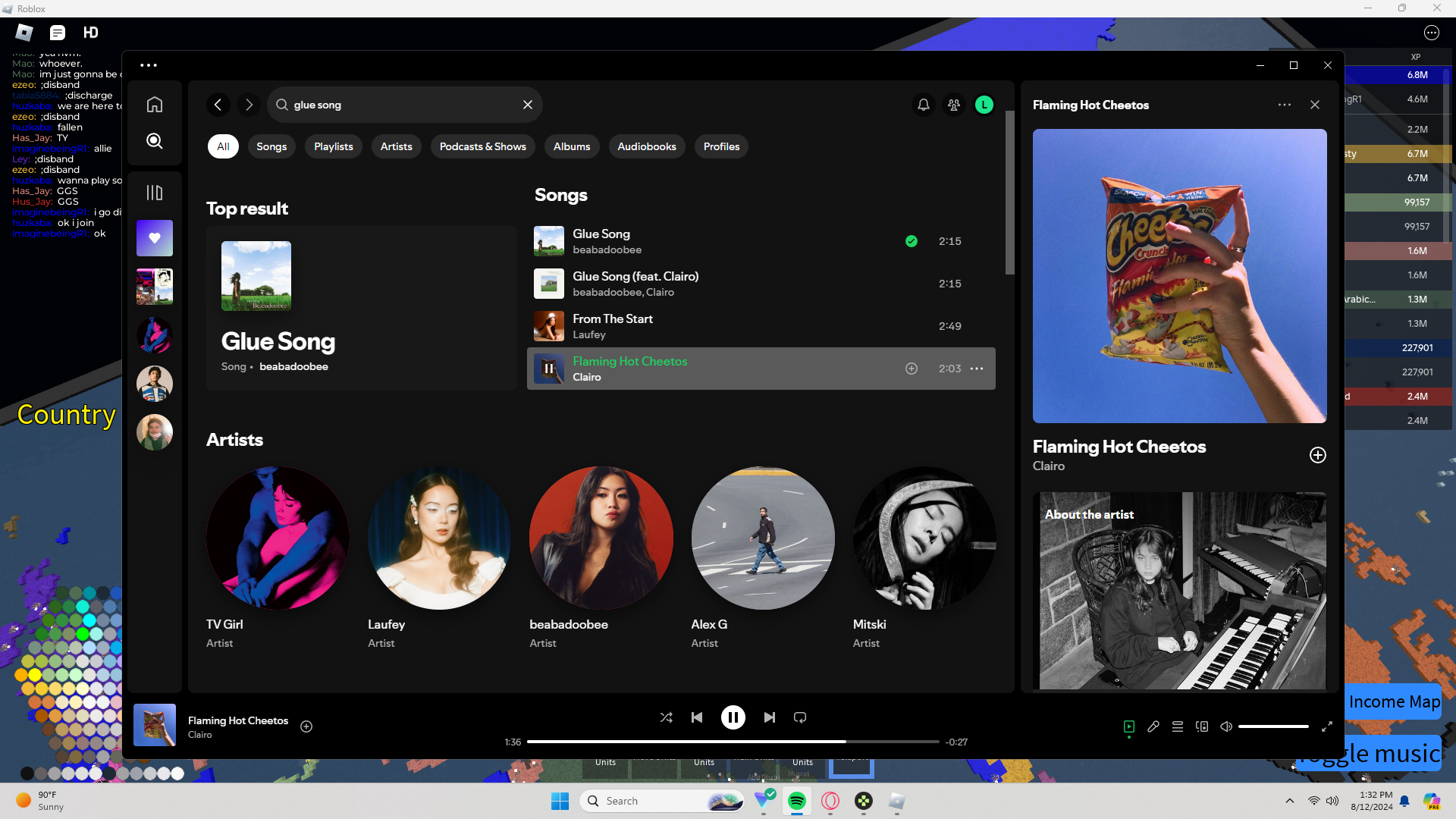The width and height of the screenshot is (1456, 819).
Task: Open the play queue icon
Action: pyautogui.click(x=1178, y=726)
